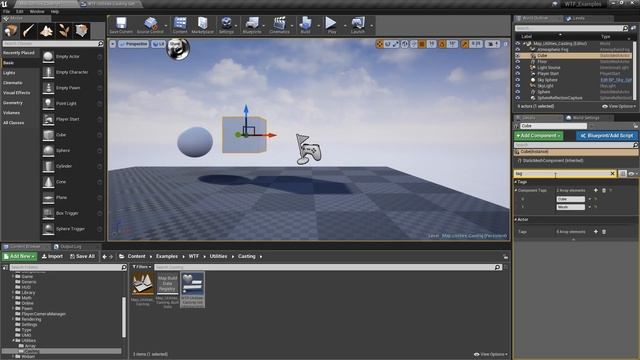Toggle visibility of Sky Sphere actor
Screen dimensions: 640x360
pyautogui.click(x=518, y=80)
